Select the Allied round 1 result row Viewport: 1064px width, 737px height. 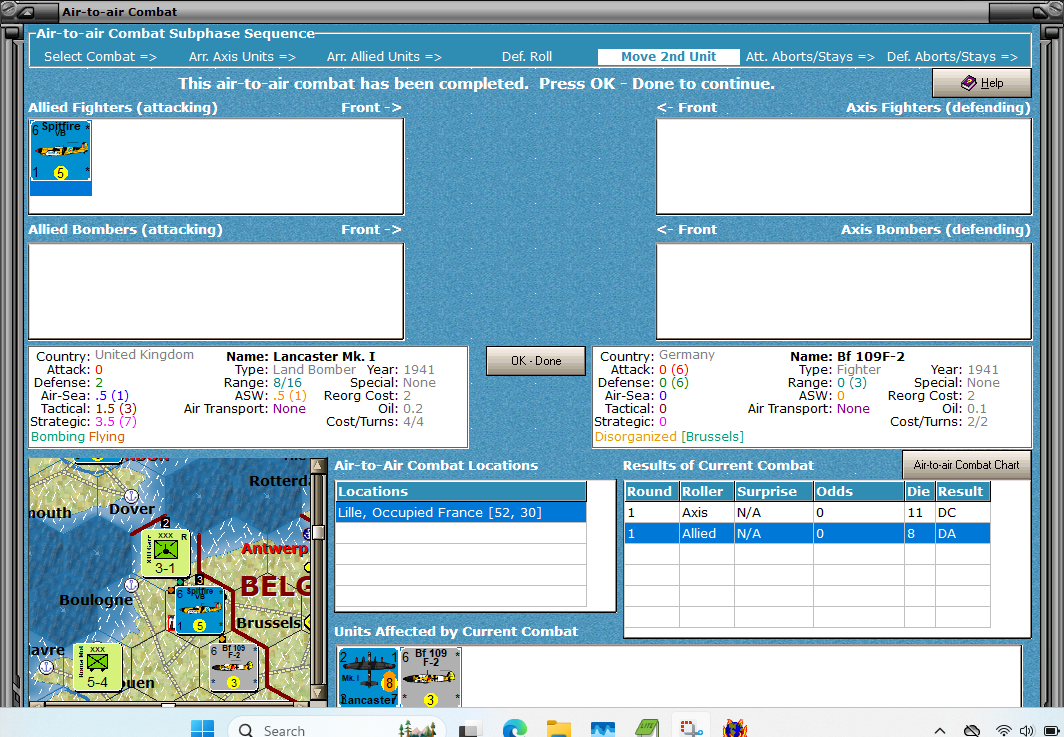click(x=807, y=533)
